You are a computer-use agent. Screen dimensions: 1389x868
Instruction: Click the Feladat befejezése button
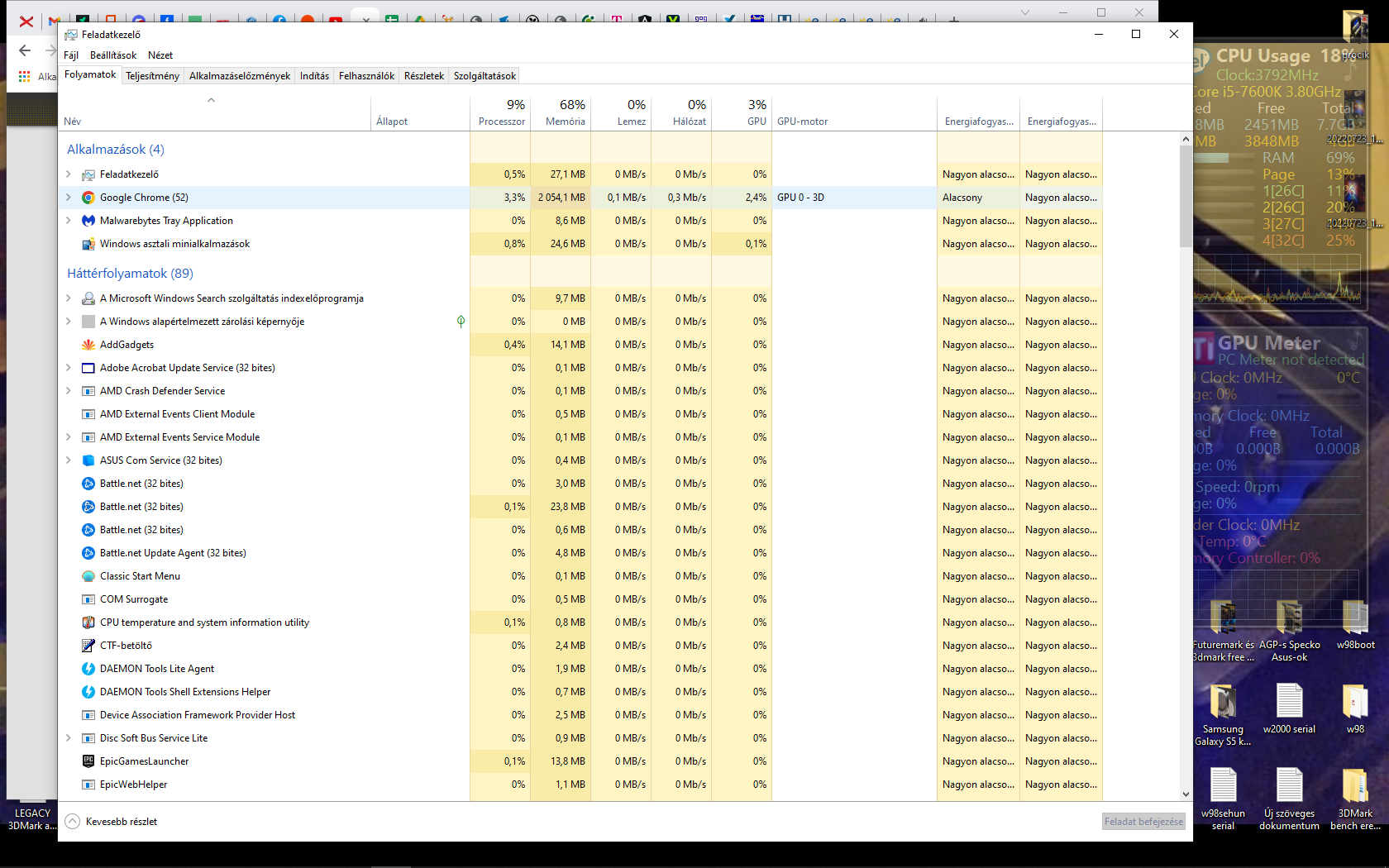1143,822
